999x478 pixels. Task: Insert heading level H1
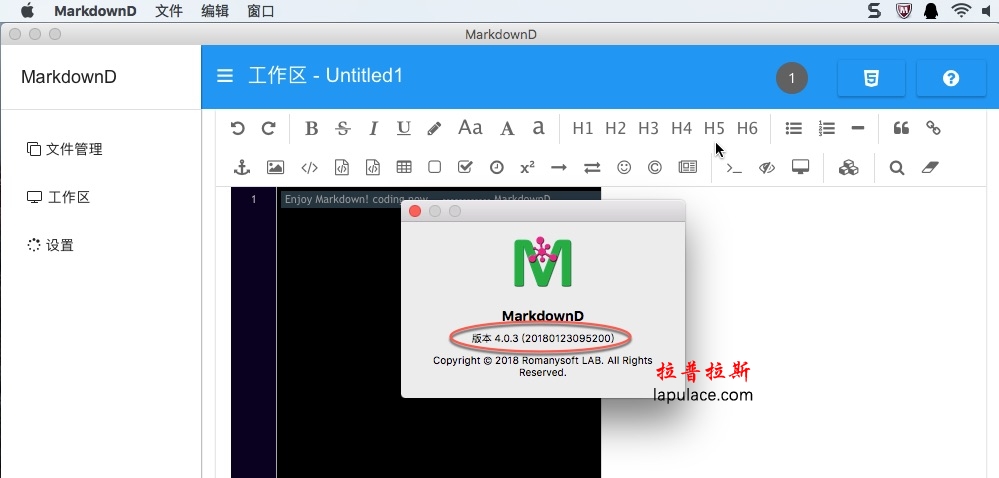click(x=582, y=128)
